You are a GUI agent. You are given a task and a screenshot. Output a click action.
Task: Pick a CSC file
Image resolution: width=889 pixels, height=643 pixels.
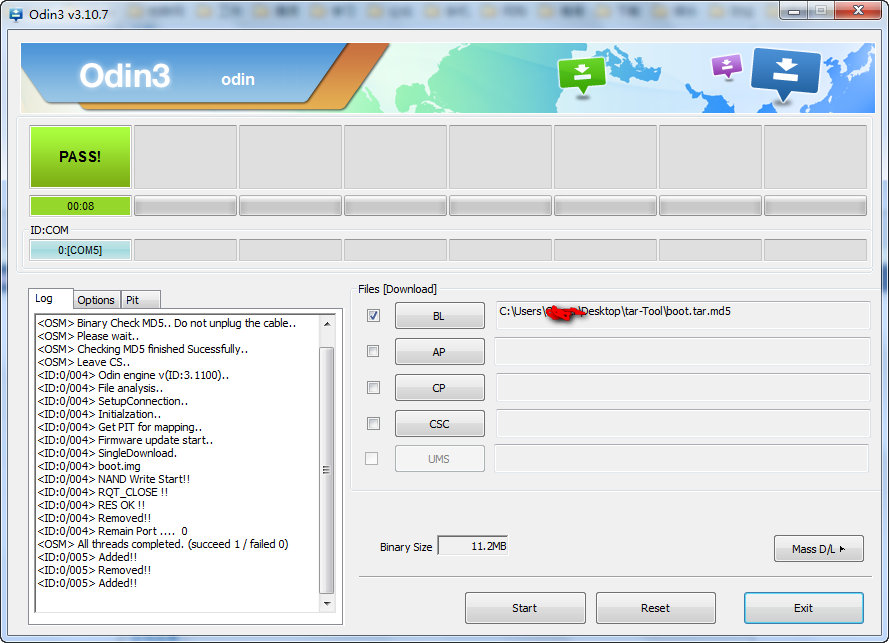coord(439,424)
